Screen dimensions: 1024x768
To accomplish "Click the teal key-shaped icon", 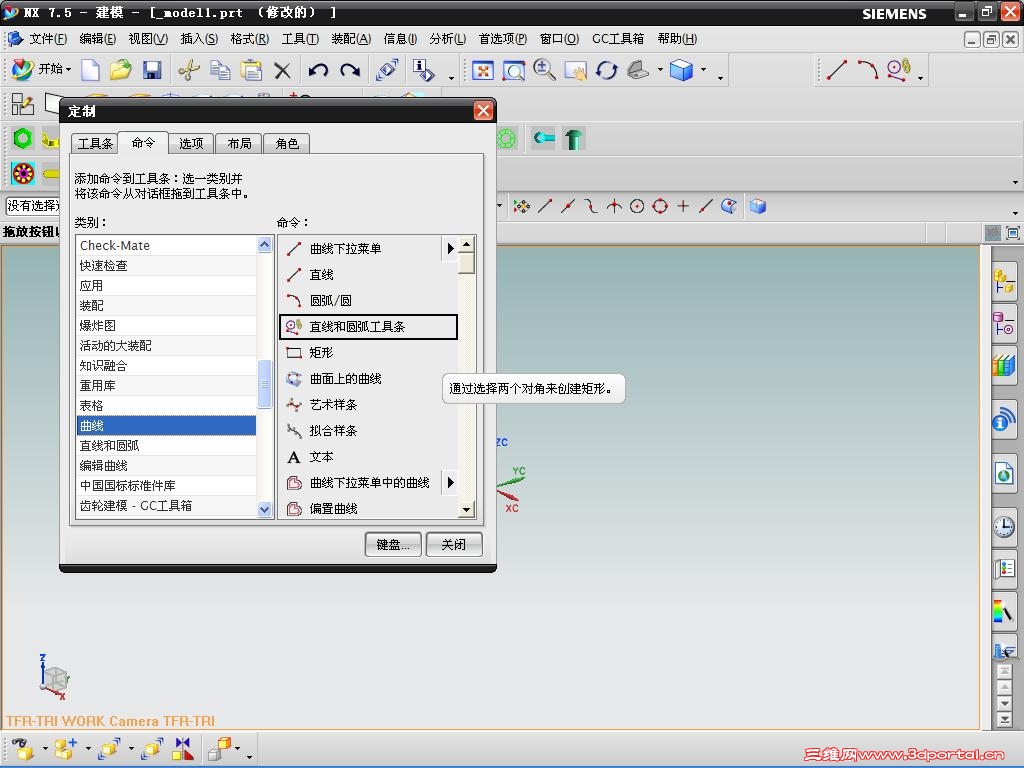I will tap(543, 138).
